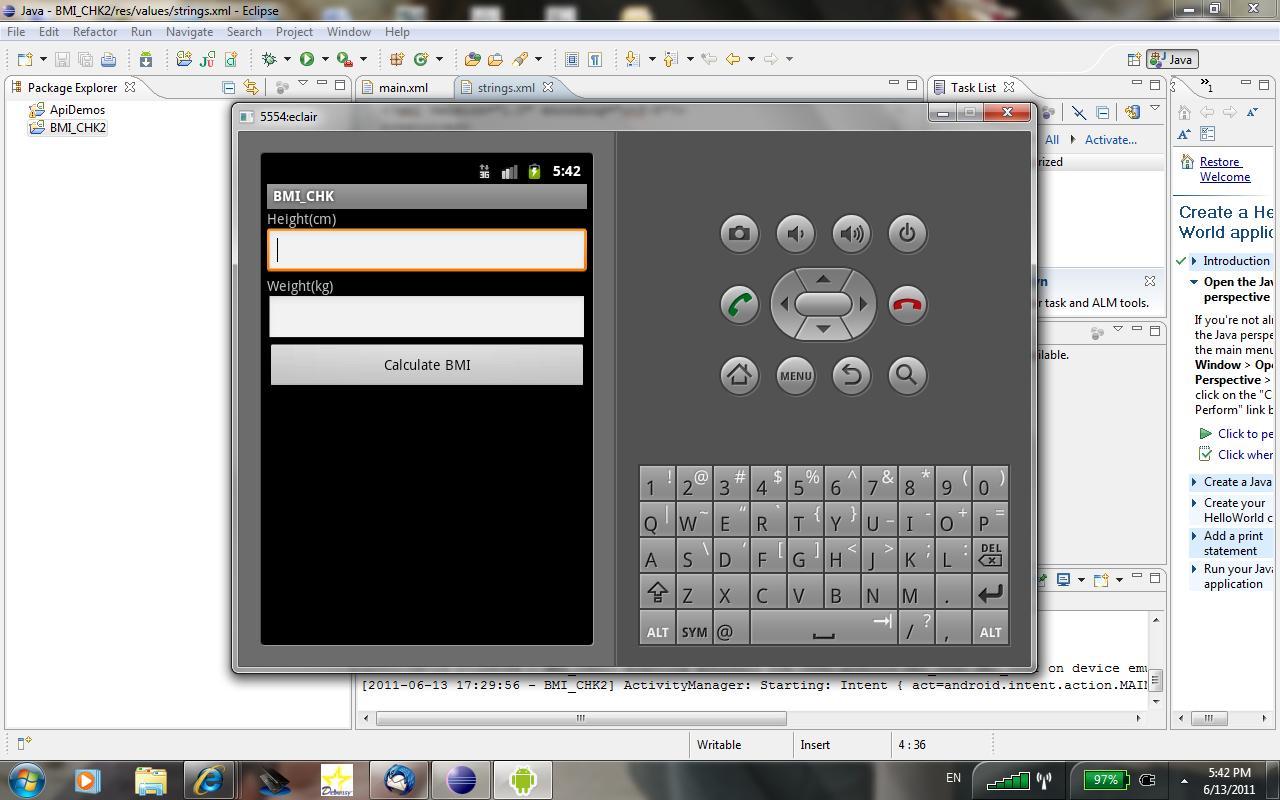Viewport: 1280px width, 800px height.
Task: Open the Window menu
Action: (349, 32)
